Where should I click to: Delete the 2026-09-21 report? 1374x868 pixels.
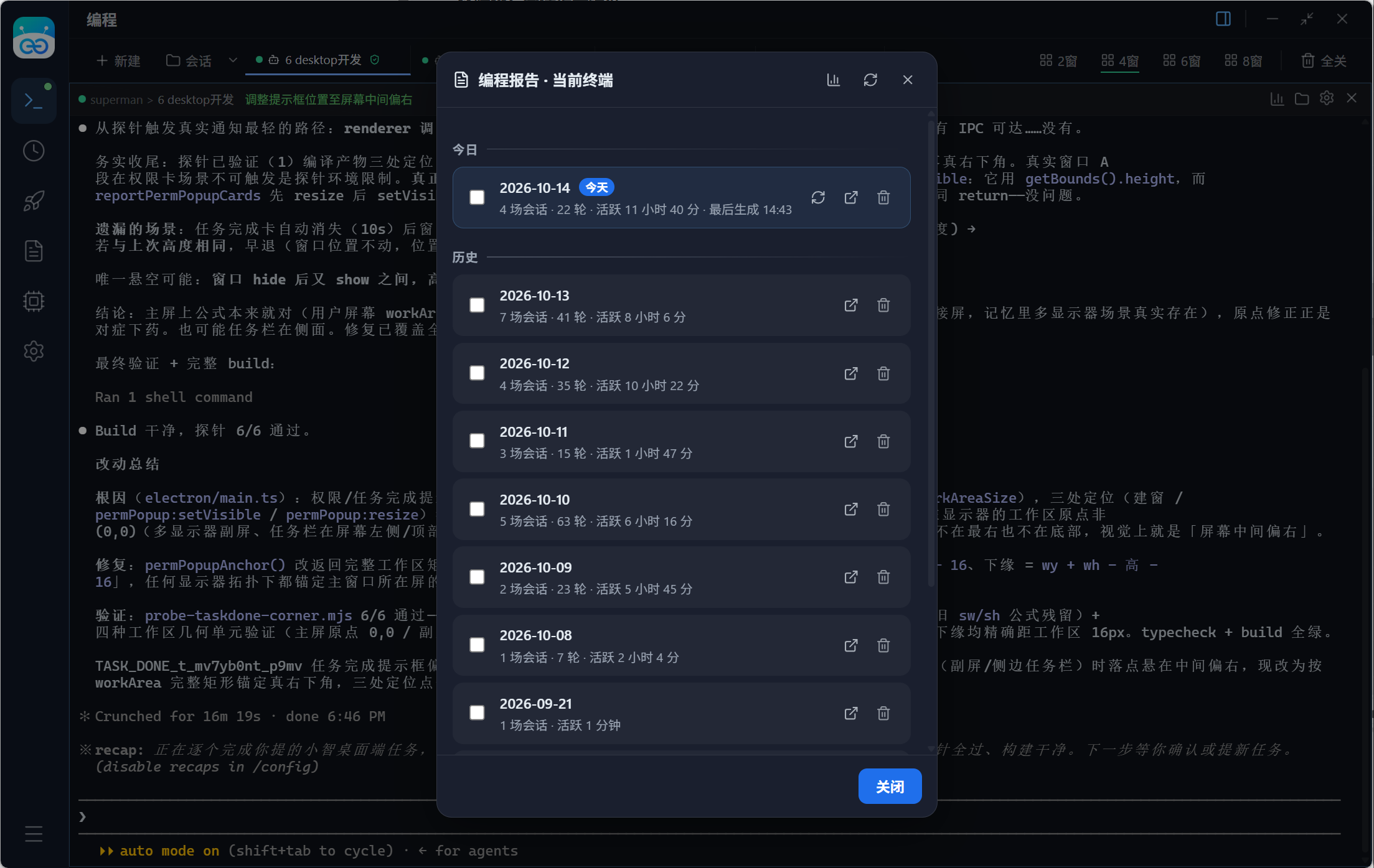(x=883, y=713)
